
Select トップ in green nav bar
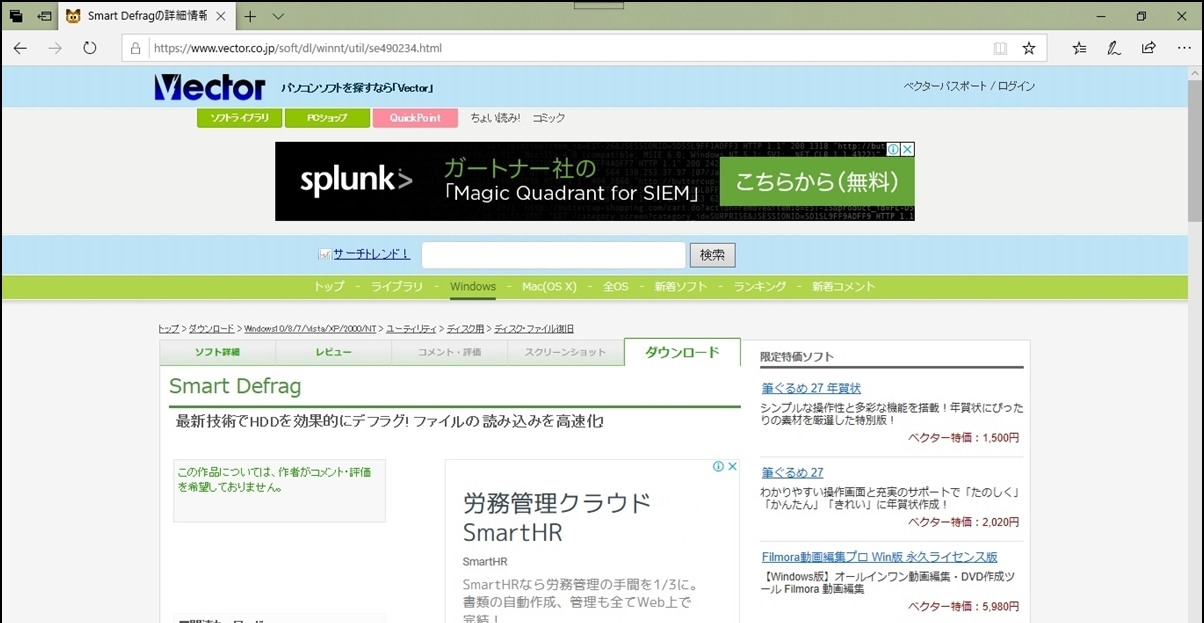coord(329,287)
